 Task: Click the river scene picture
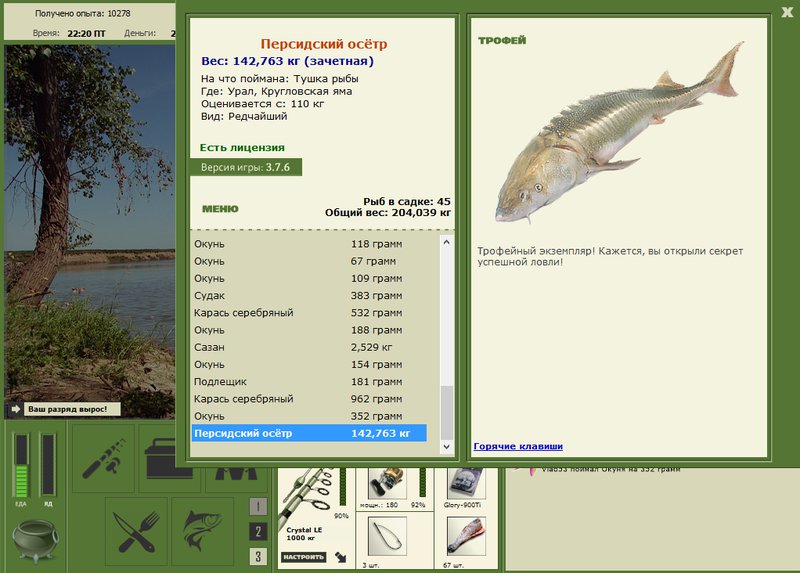(90, 232)
